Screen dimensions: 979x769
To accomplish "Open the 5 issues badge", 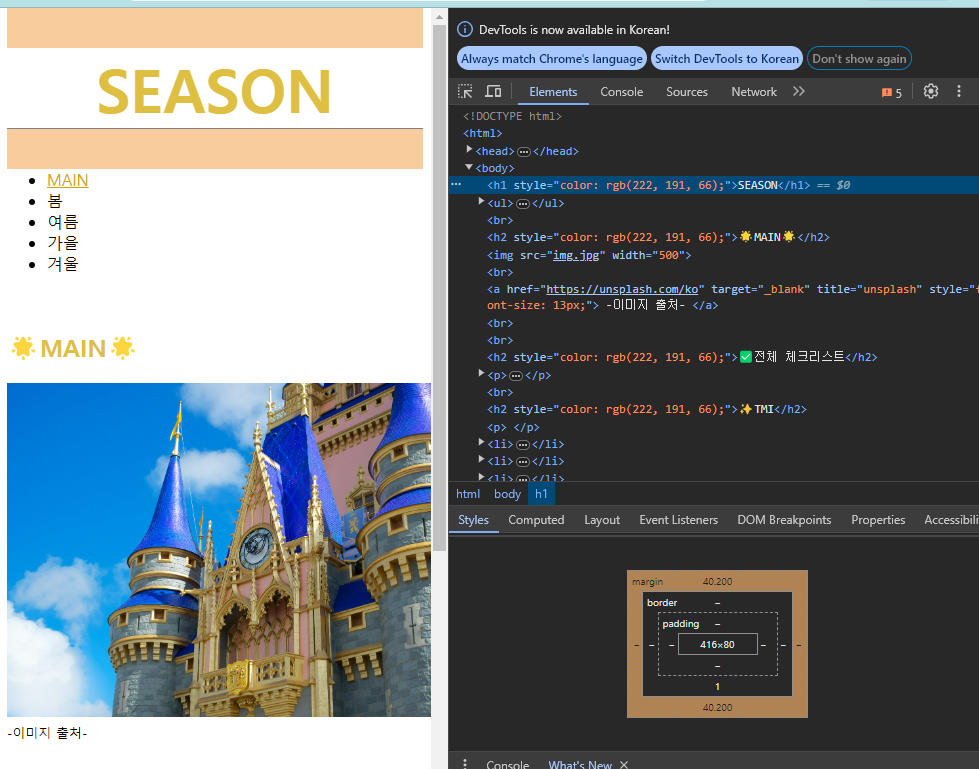I will (892, 92).
